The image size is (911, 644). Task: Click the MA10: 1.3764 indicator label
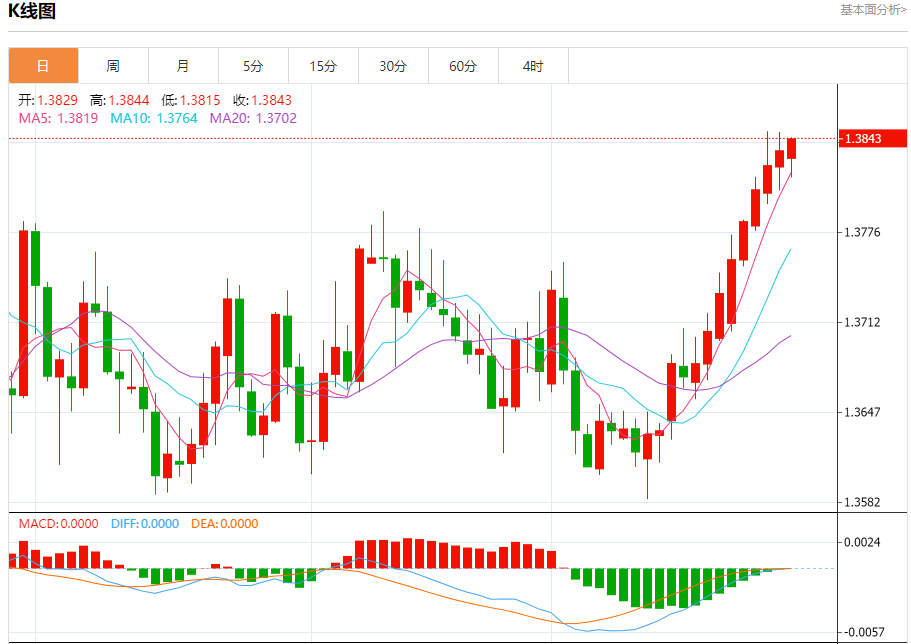pos(154,118)
